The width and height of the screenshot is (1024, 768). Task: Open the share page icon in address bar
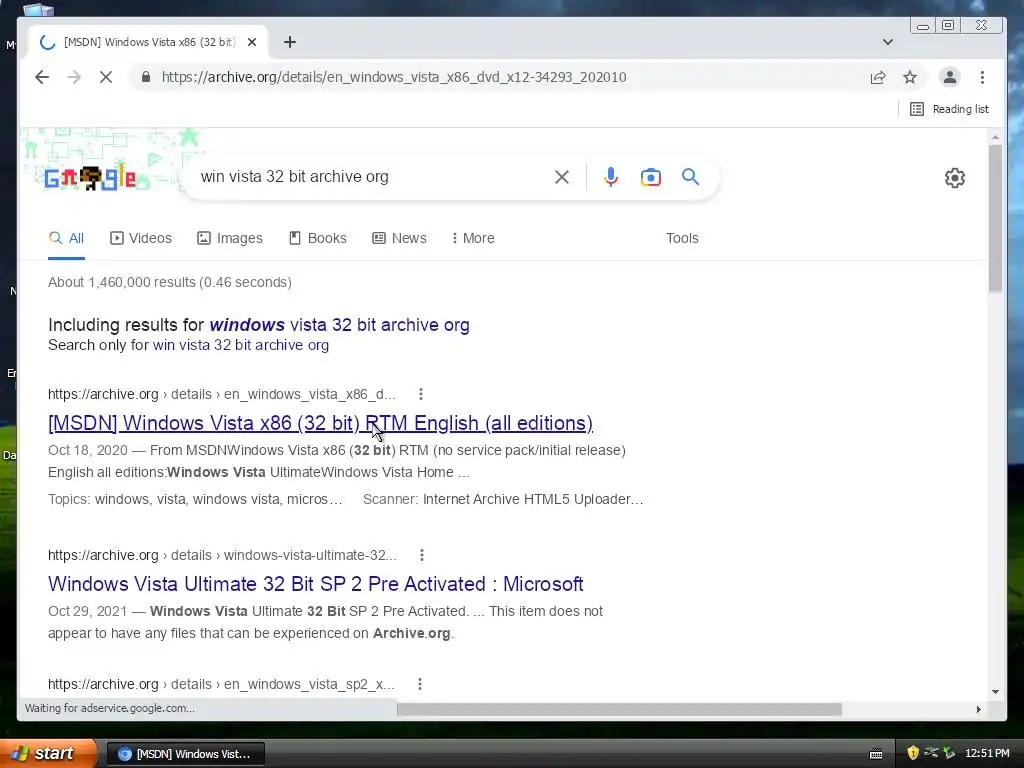(x=878, y=77)
